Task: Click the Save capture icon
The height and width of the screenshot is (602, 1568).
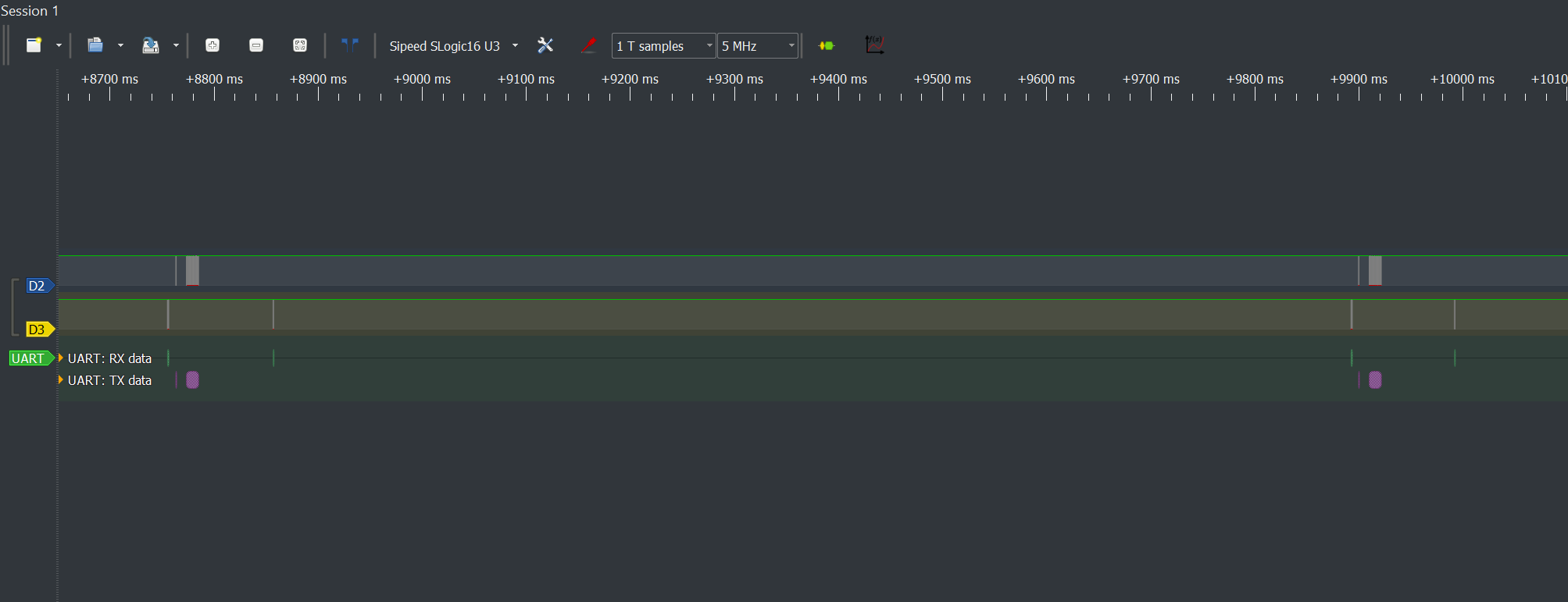Action: tap(150, 45)
